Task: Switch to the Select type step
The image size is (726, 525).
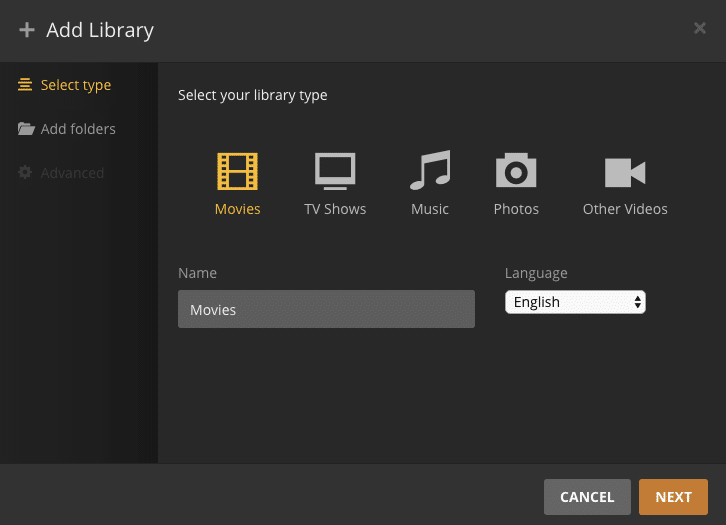Action: 76,85
